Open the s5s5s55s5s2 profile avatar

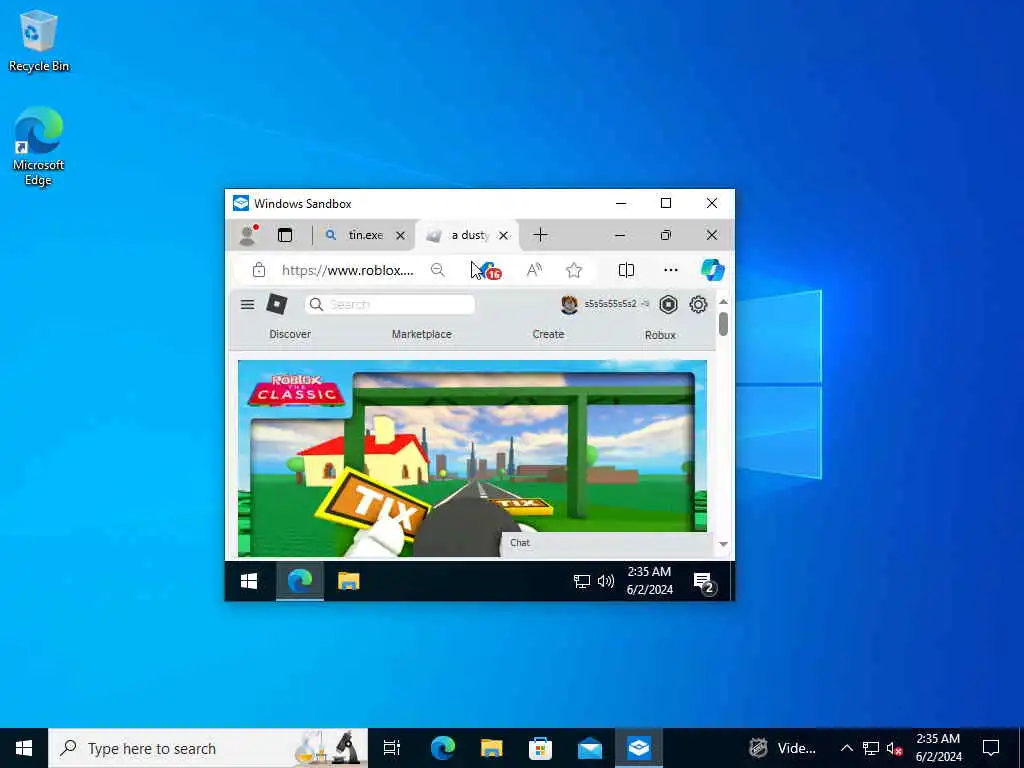coord(569,304)
